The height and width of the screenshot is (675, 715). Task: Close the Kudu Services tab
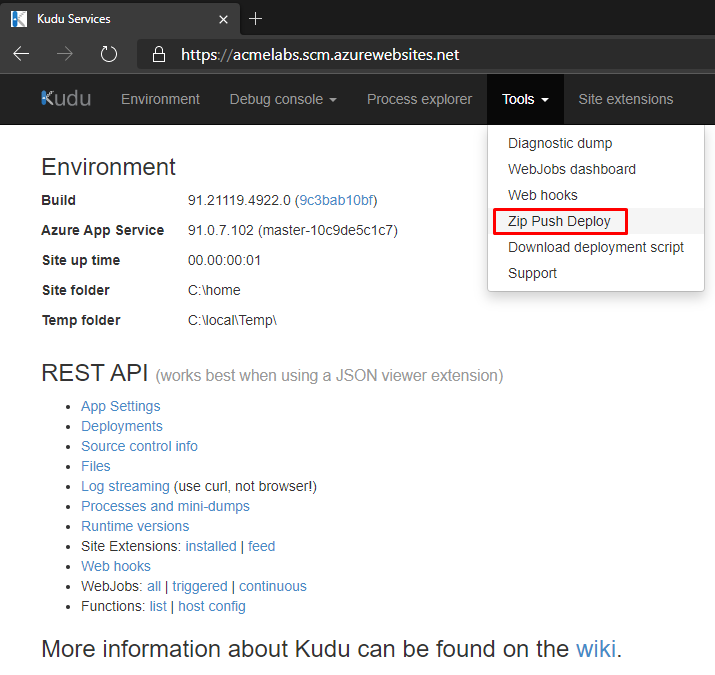point(223,19)
